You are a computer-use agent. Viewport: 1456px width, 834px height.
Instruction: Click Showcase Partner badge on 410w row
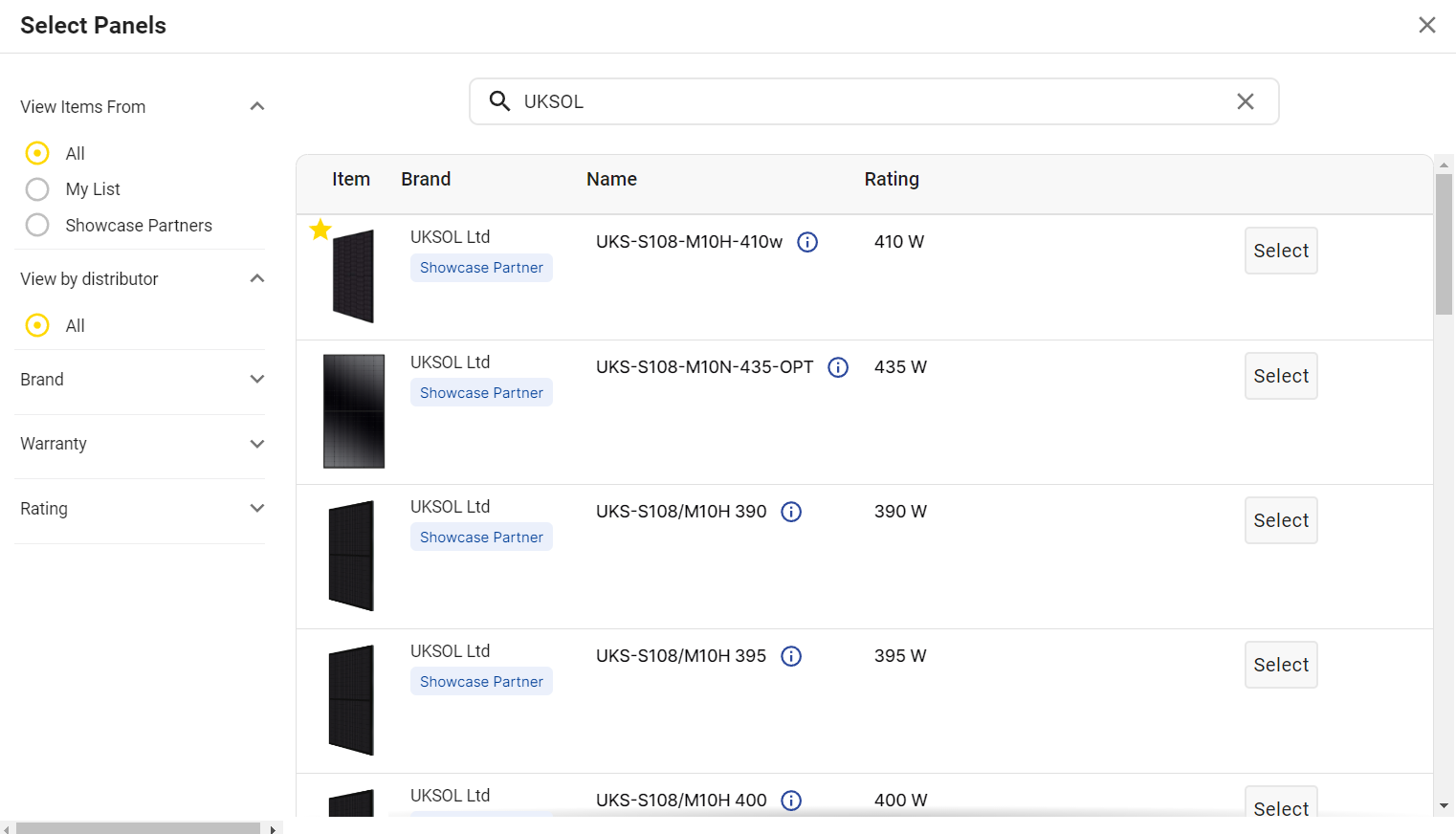coord(481,268)
